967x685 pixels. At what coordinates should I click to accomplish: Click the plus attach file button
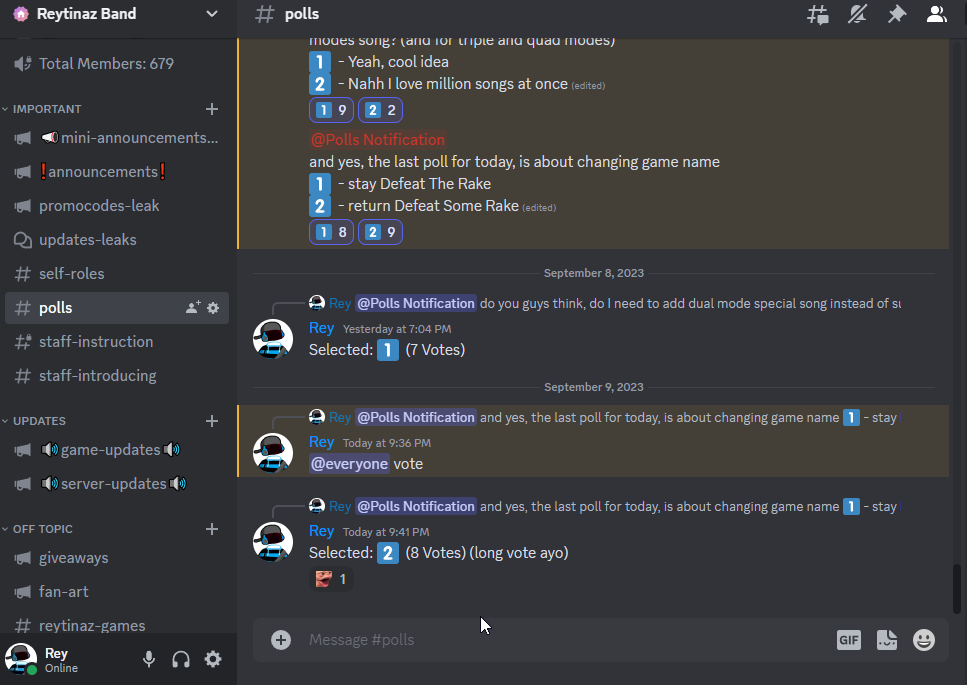281,640
